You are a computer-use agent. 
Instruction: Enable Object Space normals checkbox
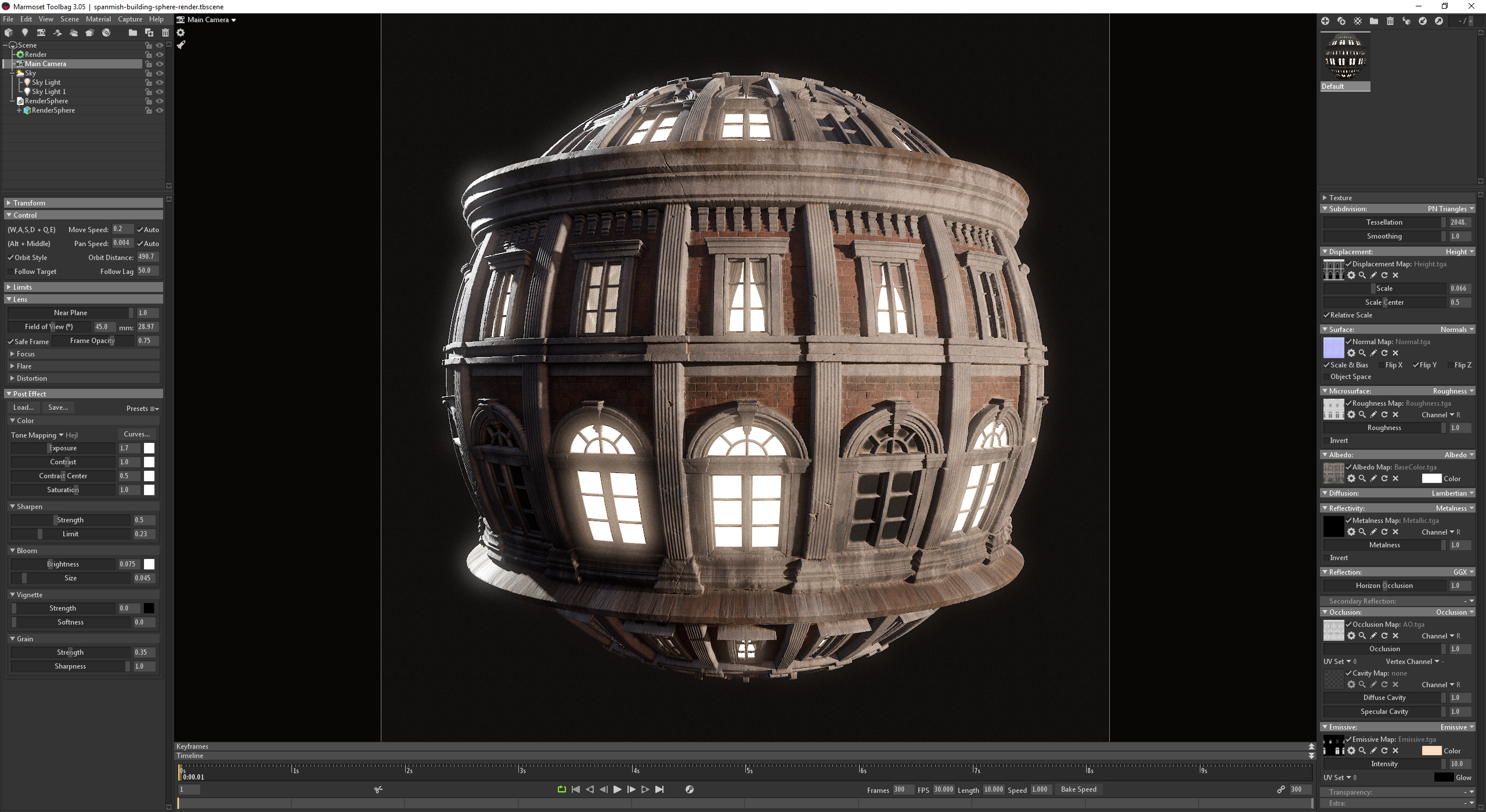[x=1326, y=377]
